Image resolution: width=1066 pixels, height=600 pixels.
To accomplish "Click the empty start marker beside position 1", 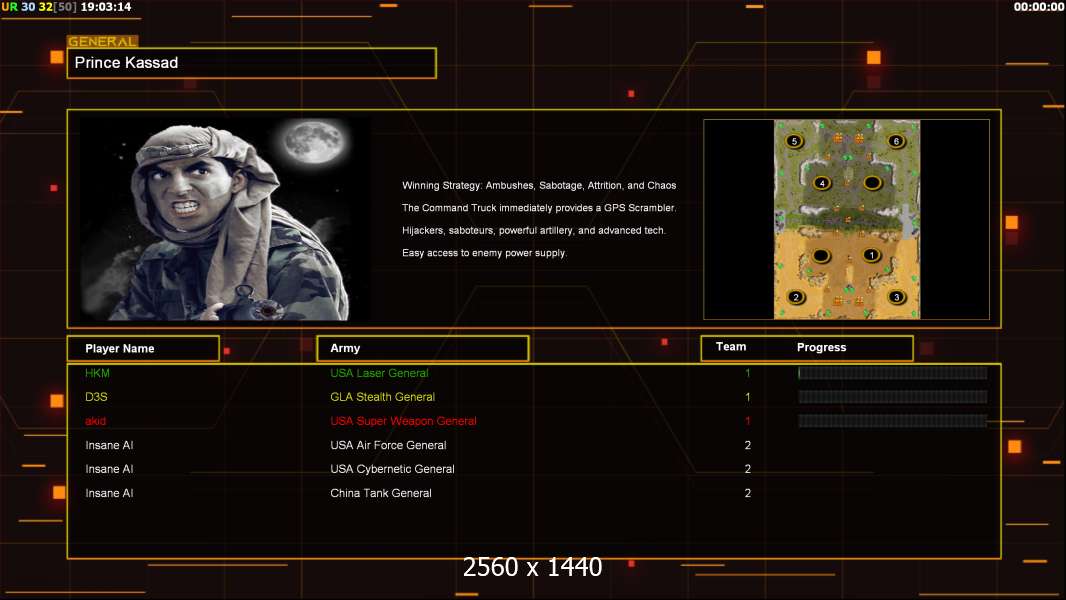I will pos(821,255).
